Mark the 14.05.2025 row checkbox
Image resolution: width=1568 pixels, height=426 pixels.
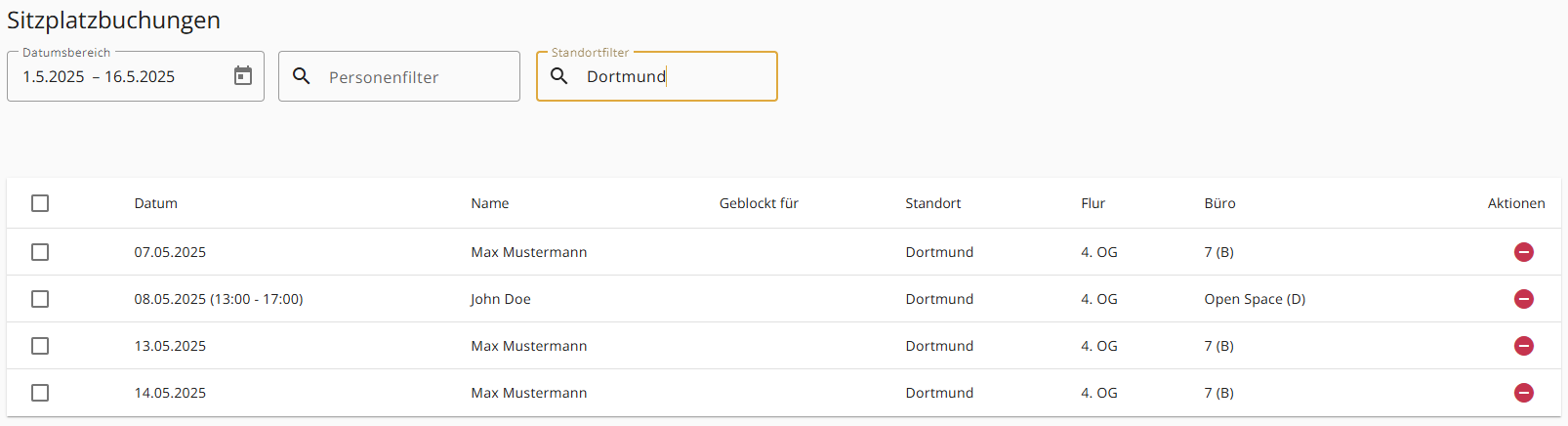[x=40, y=393]
